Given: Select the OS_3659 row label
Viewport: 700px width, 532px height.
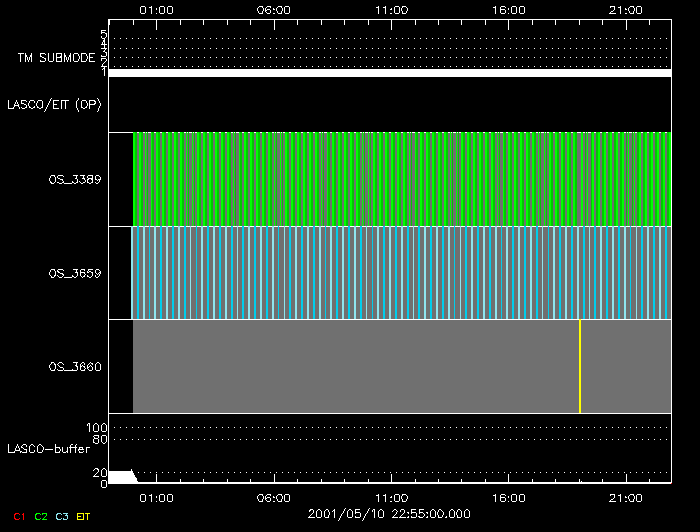Looking at the screenshot, I should [x=74, y=272].
